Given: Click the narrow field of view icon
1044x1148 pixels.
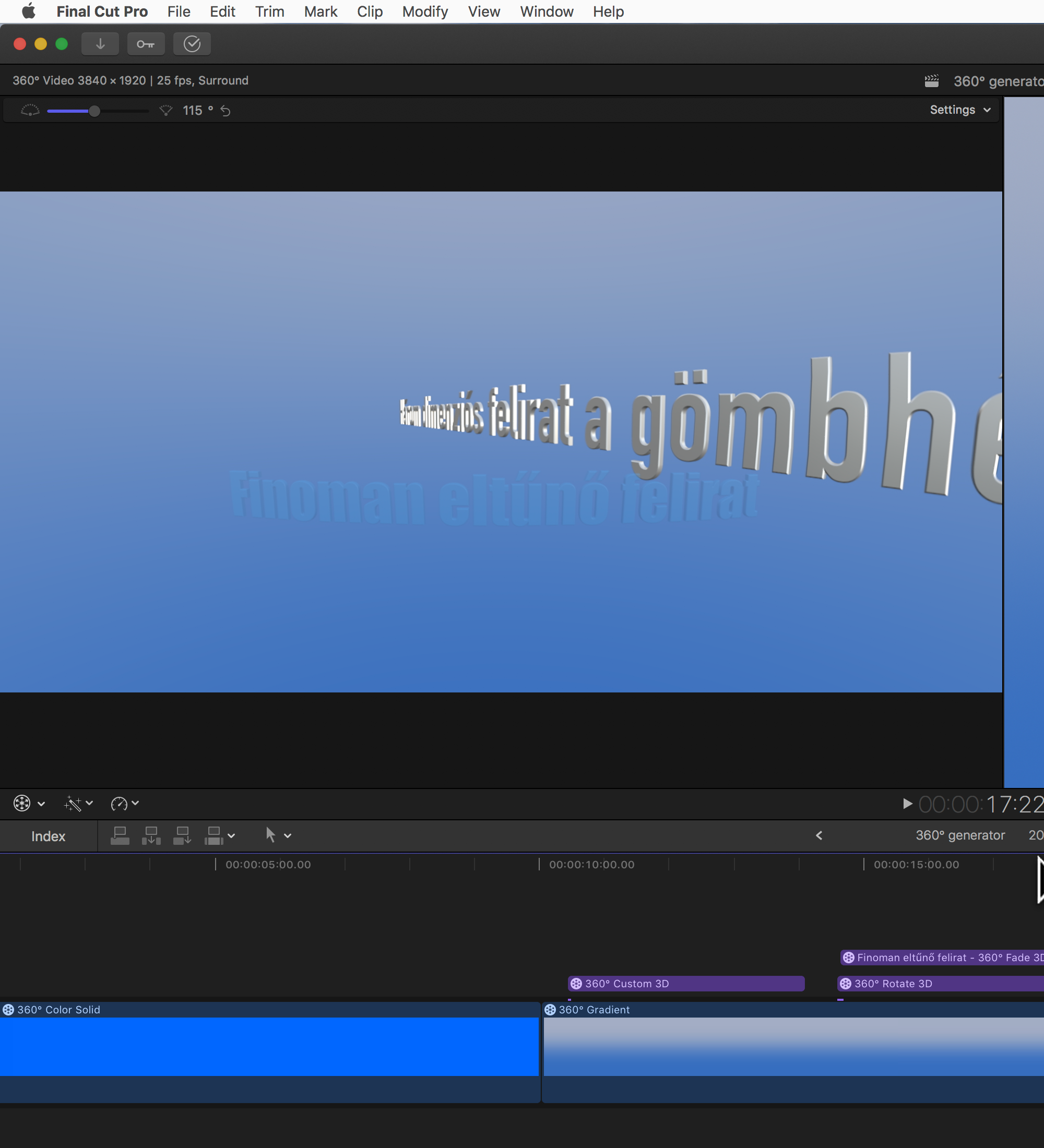Looking at the screenshot, I should pyautogui.click(x=166, y=111).
